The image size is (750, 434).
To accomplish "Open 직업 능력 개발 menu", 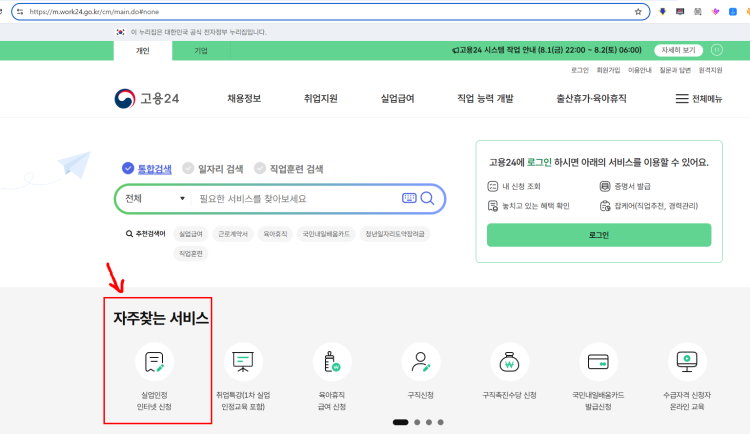I will (485, 99).
